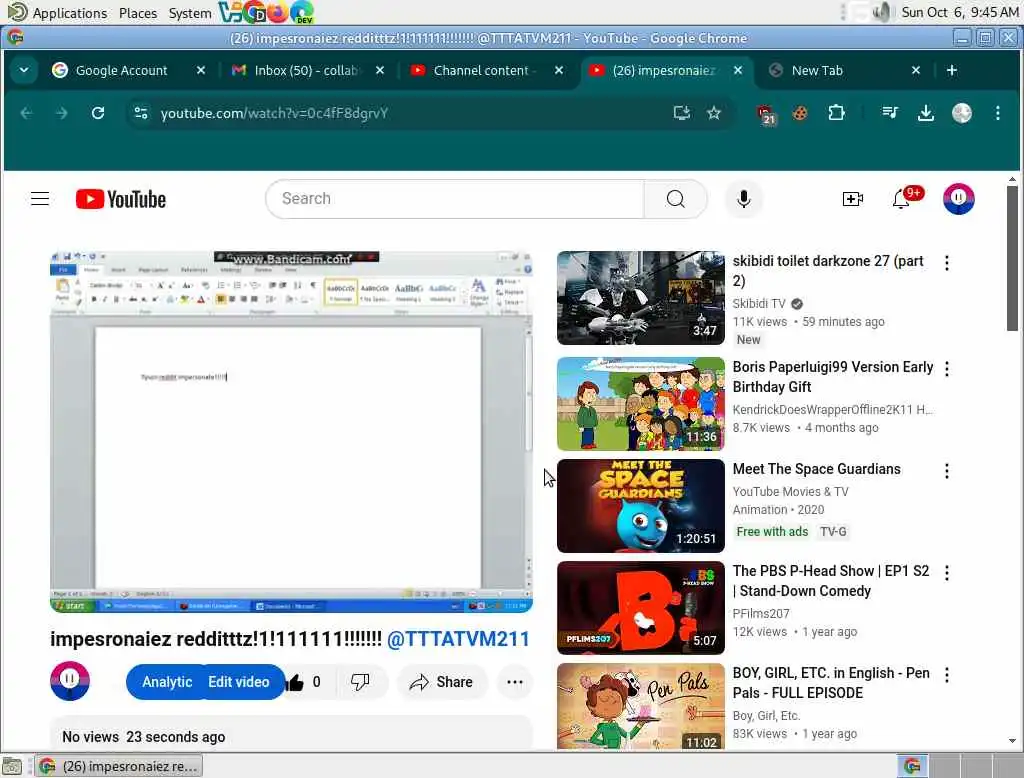This screenshot has height=778, width=1024.
Task: Open Chrome downloads icon
Action: pyautogui.click(x=925, y=113)
